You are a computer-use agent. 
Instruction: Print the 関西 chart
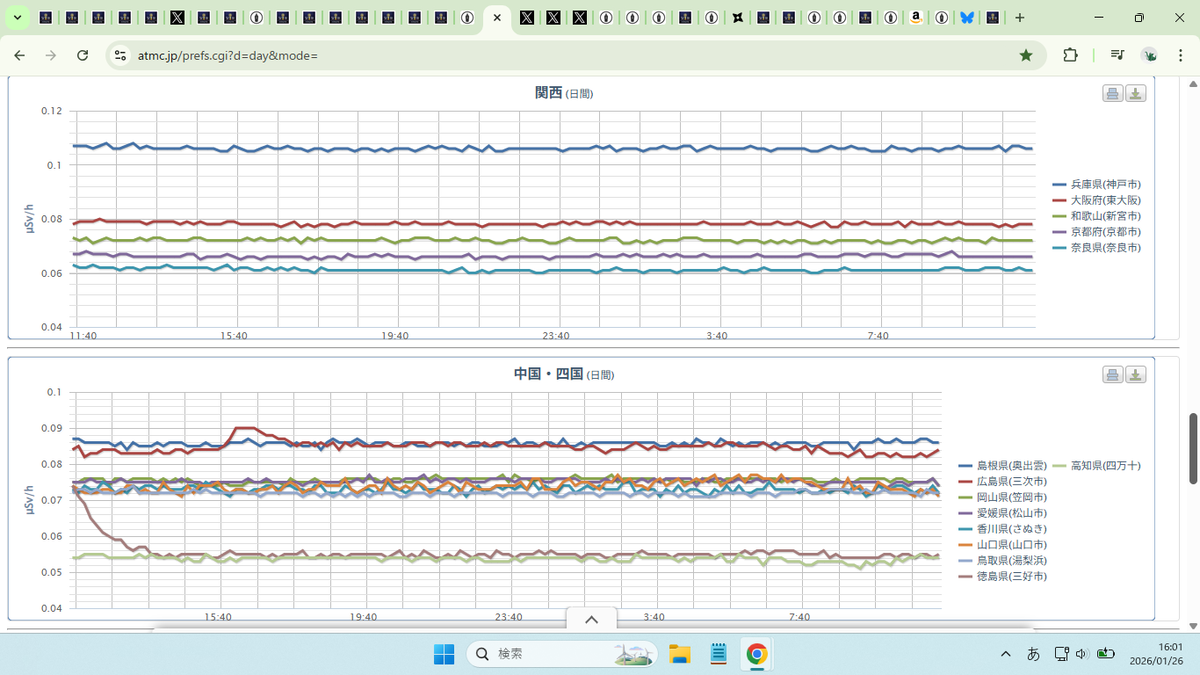[x=1112, y=93]
